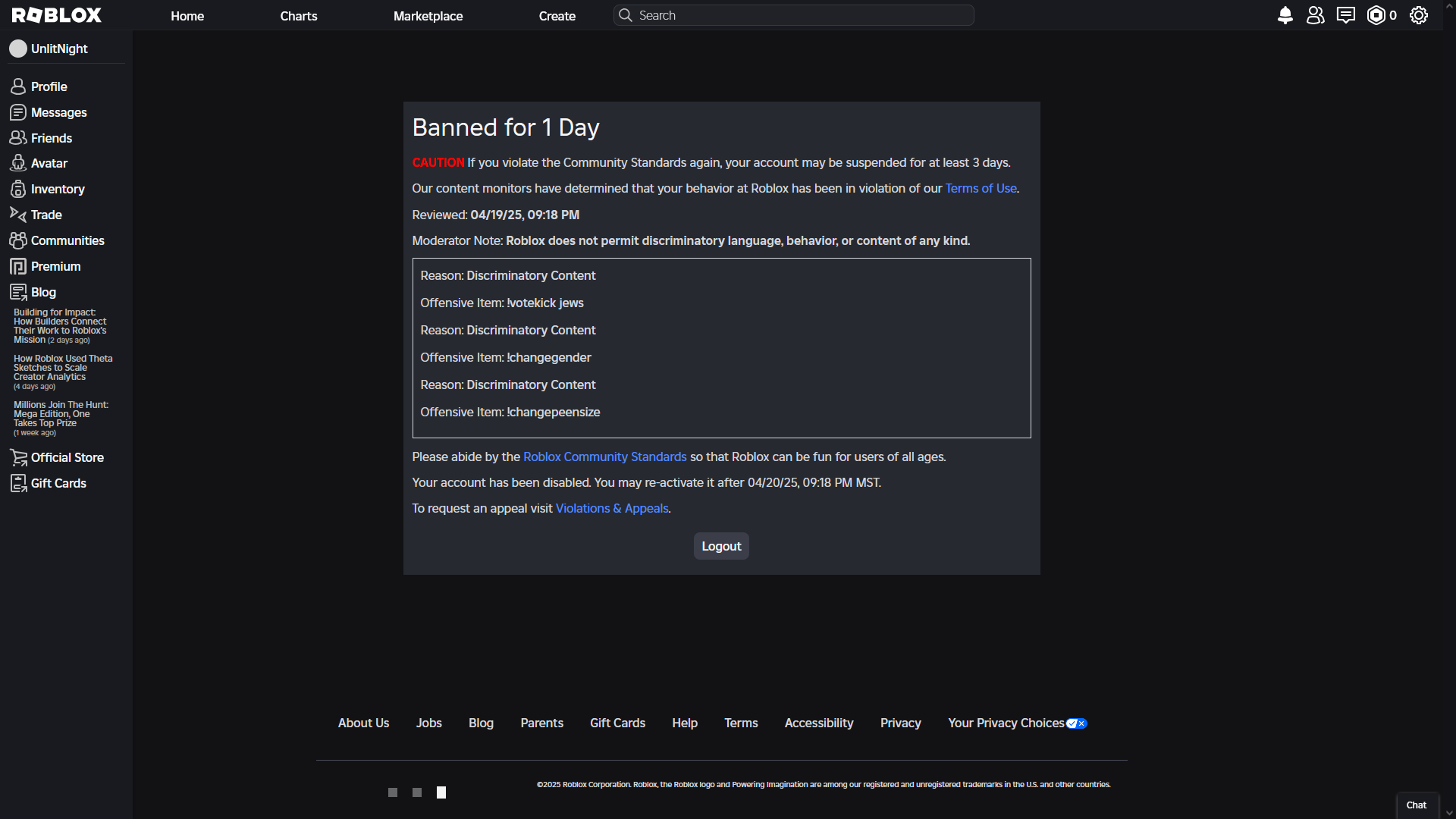Open the Terms of Use link

(981, 188)
